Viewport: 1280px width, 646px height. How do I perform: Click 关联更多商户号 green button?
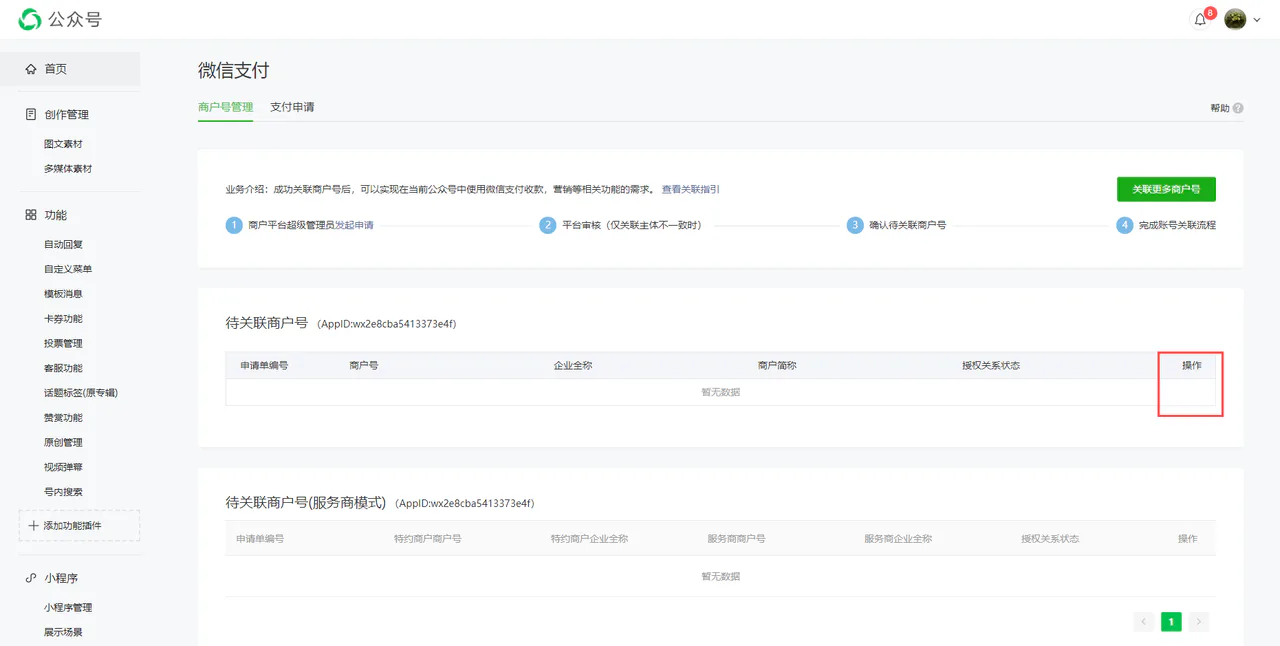(x=1166, y=189)
